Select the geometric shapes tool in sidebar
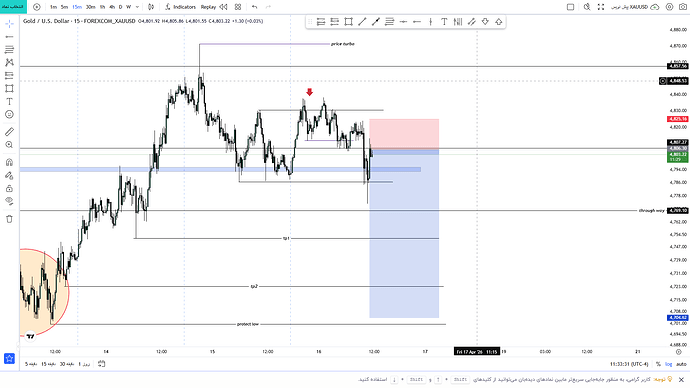The image size is (690, 388). click(x=9, y=88)
